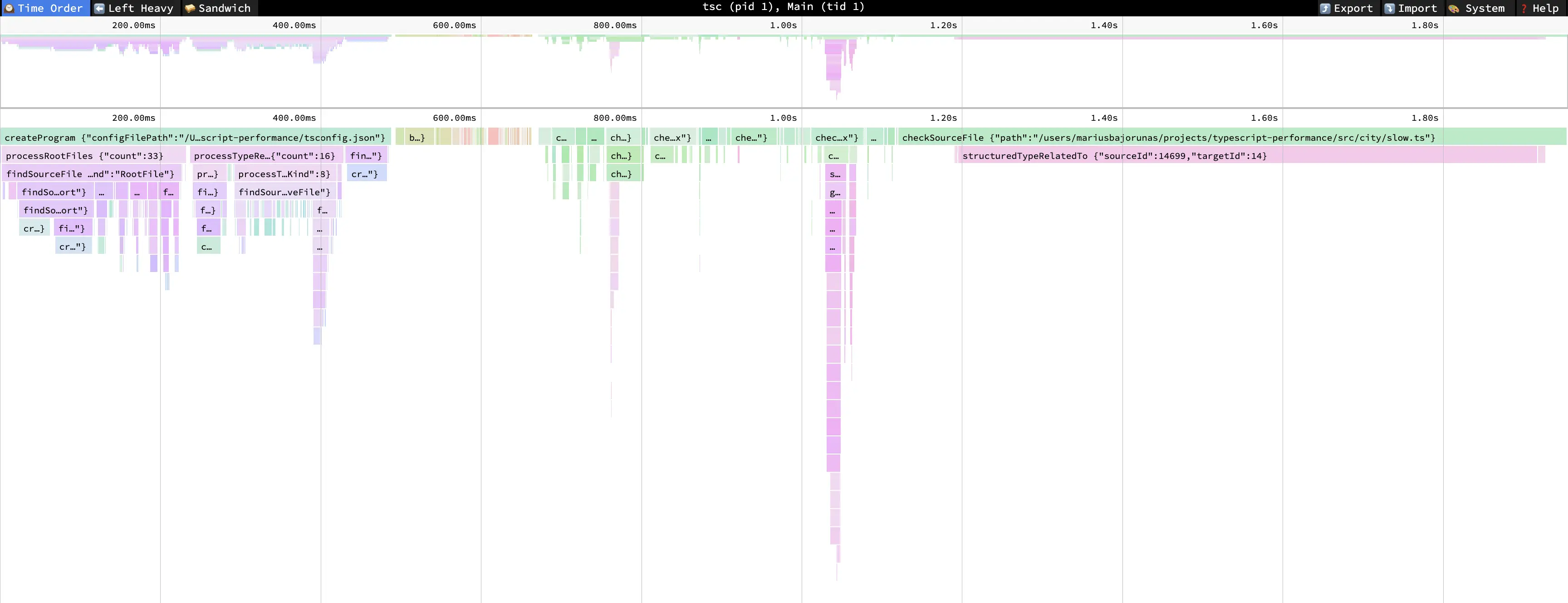The image size is (1568, 603).
Task: Click the Sandwich icon
Action: coord(190,8)
